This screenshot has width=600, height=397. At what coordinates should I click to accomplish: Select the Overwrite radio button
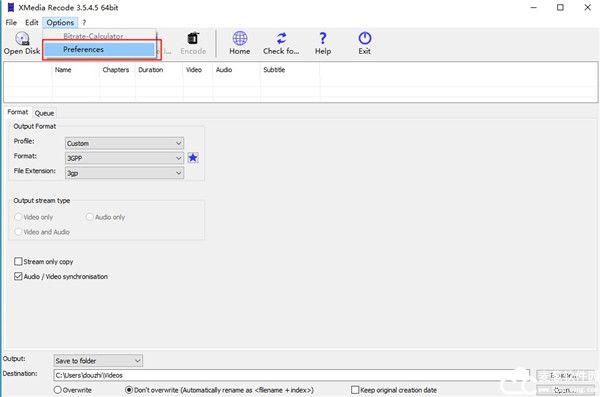(x=57, y=390)
